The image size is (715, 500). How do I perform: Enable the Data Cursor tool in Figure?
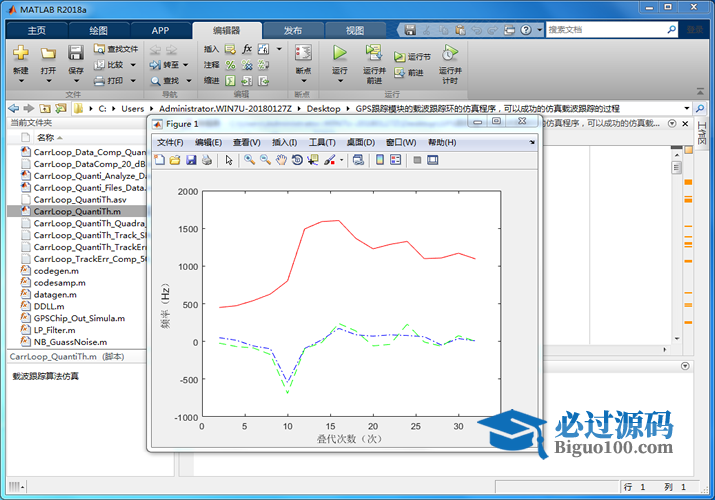point(312,159)
